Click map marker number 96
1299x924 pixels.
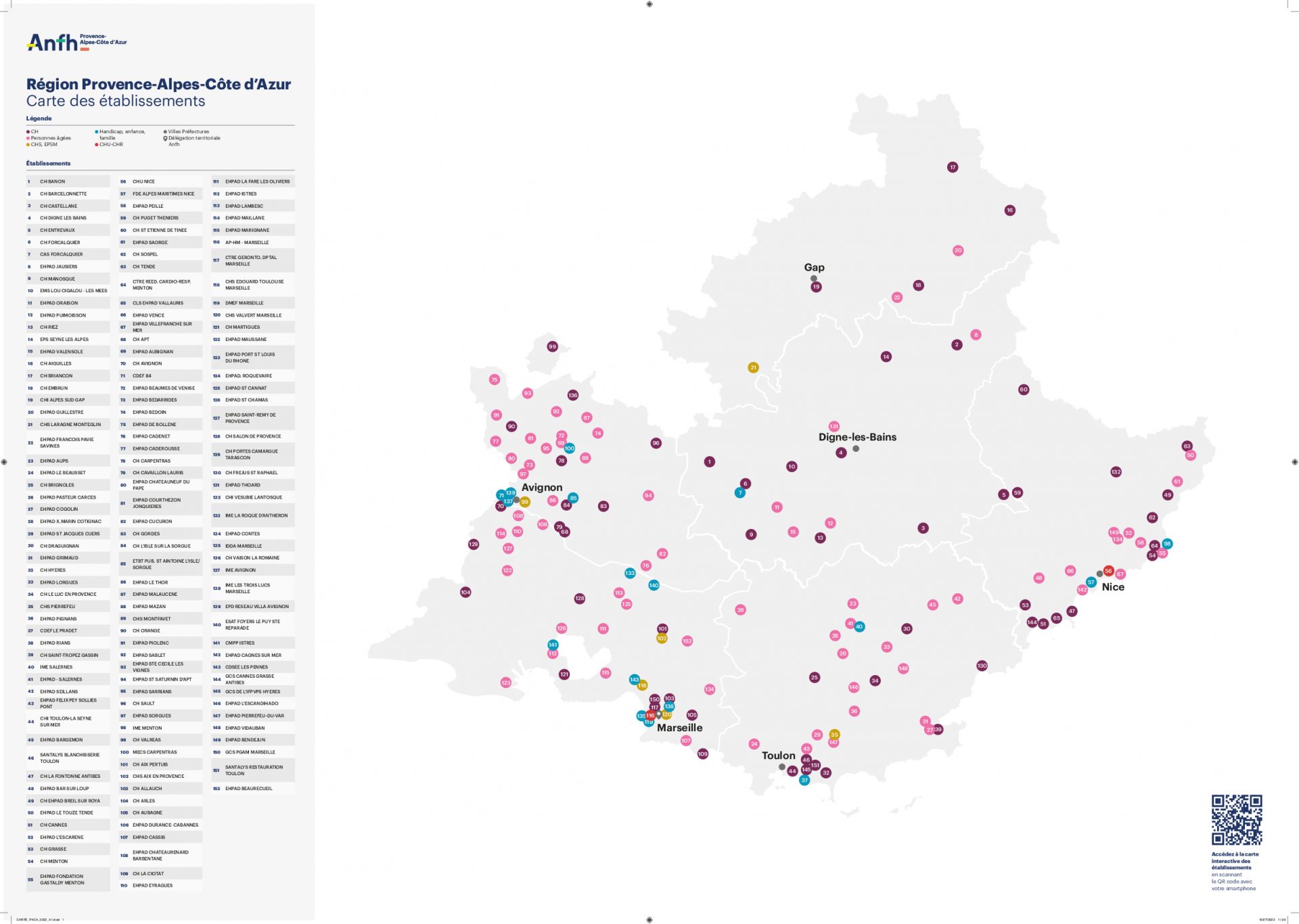pos(656,443)
